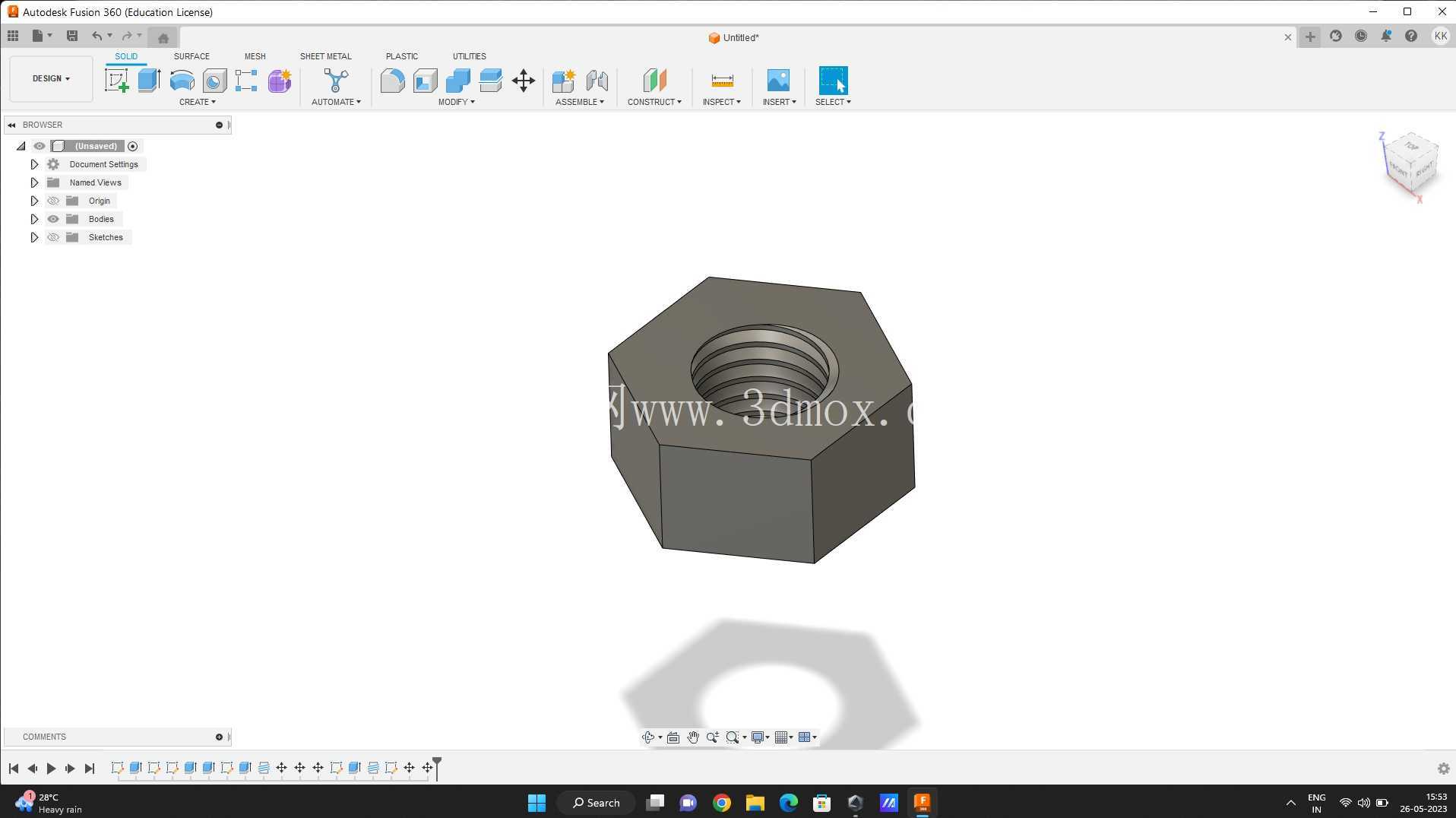Click the Insert image icon
This screenshot has height=818, width=1456.
point(778,81)
